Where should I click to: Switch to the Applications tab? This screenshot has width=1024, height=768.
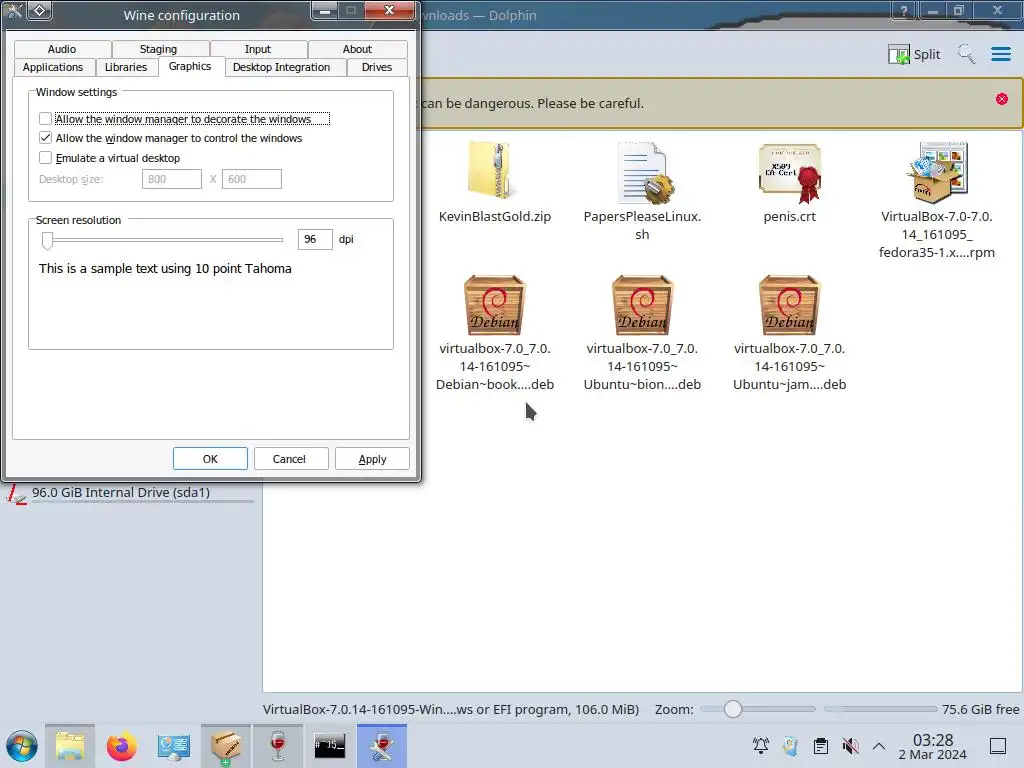pyautogui.click(x=53, y=67)
